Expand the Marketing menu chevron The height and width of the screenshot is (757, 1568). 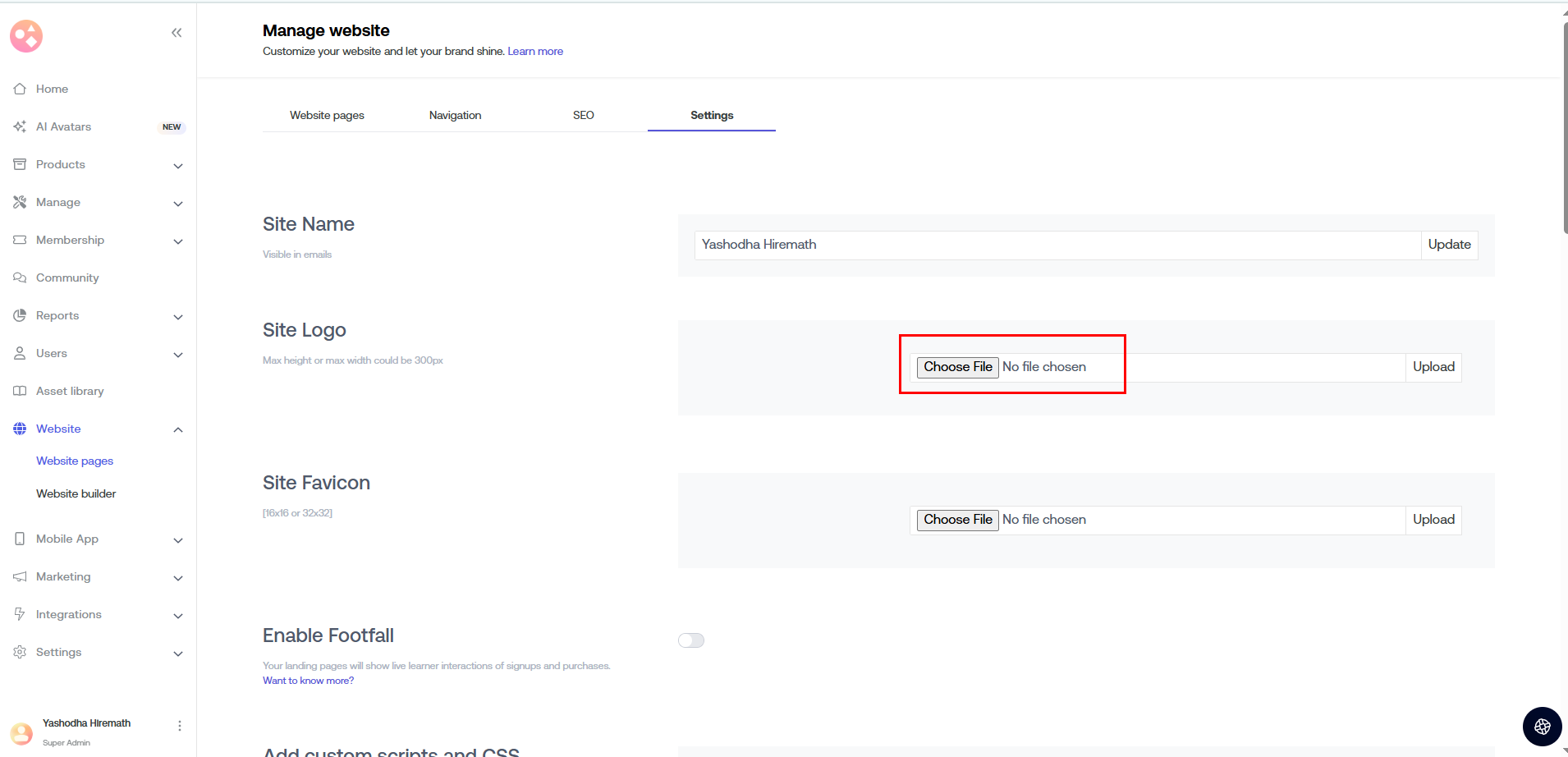[x=178, y=578]
